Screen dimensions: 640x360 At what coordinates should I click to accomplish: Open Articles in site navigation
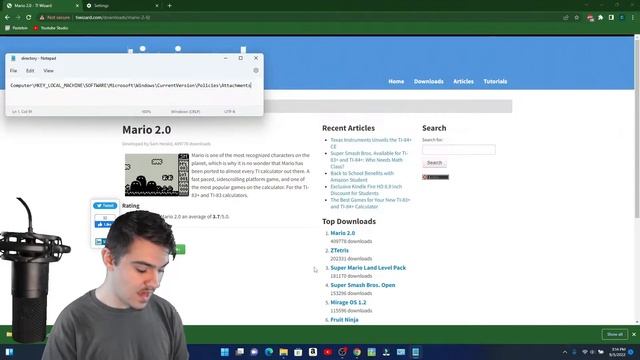tap(463, 82)
